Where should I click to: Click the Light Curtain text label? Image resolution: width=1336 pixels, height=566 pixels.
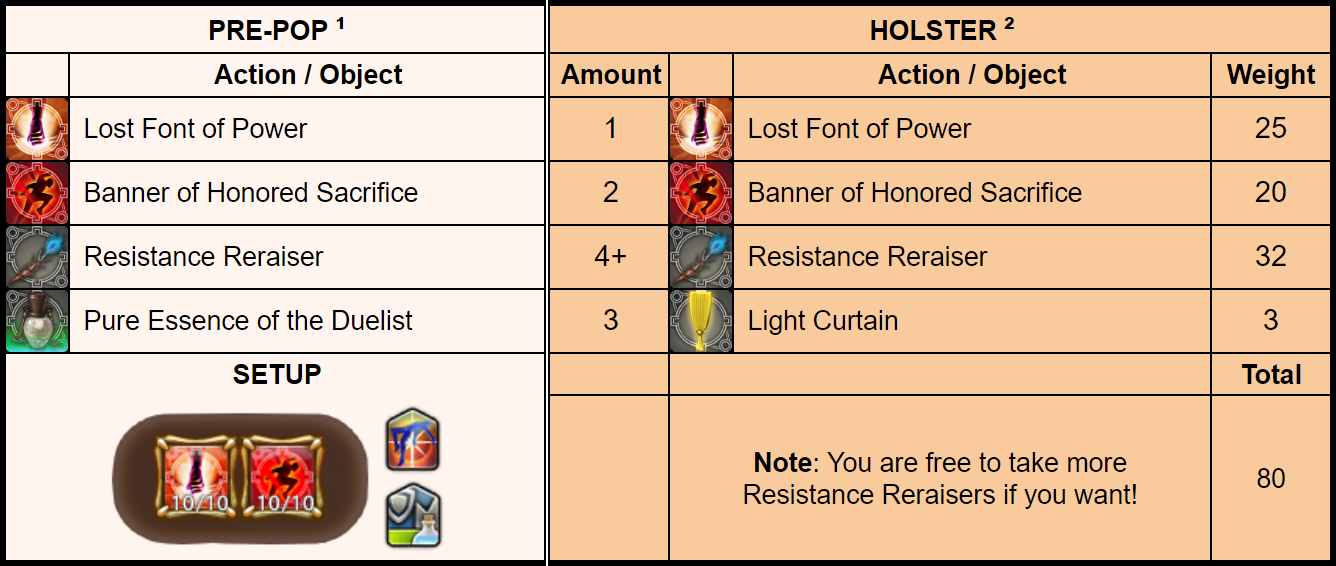point(822,321)
